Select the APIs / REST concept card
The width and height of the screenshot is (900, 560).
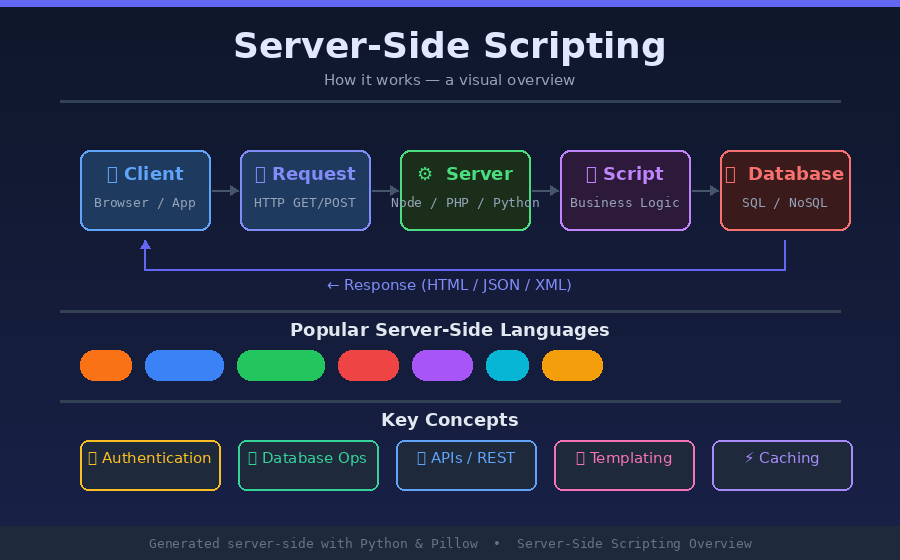pos(466,466)
